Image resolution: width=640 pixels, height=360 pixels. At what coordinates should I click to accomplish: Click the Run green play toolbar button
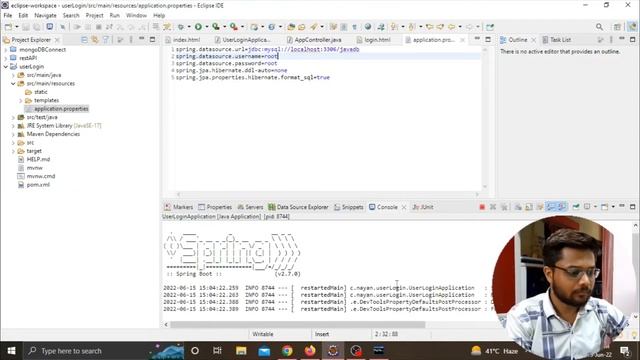click(198, 27)
